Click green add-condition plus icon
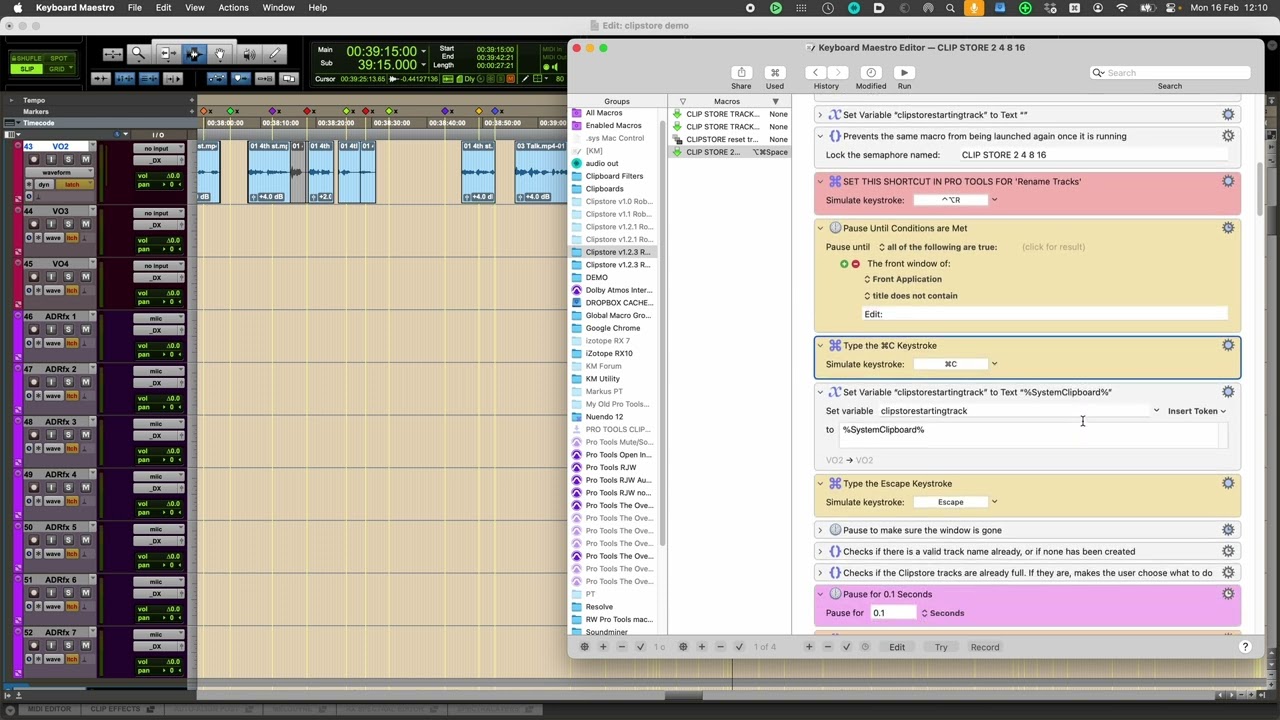This screenshot has height=720, width=1280. pos(844,264)
